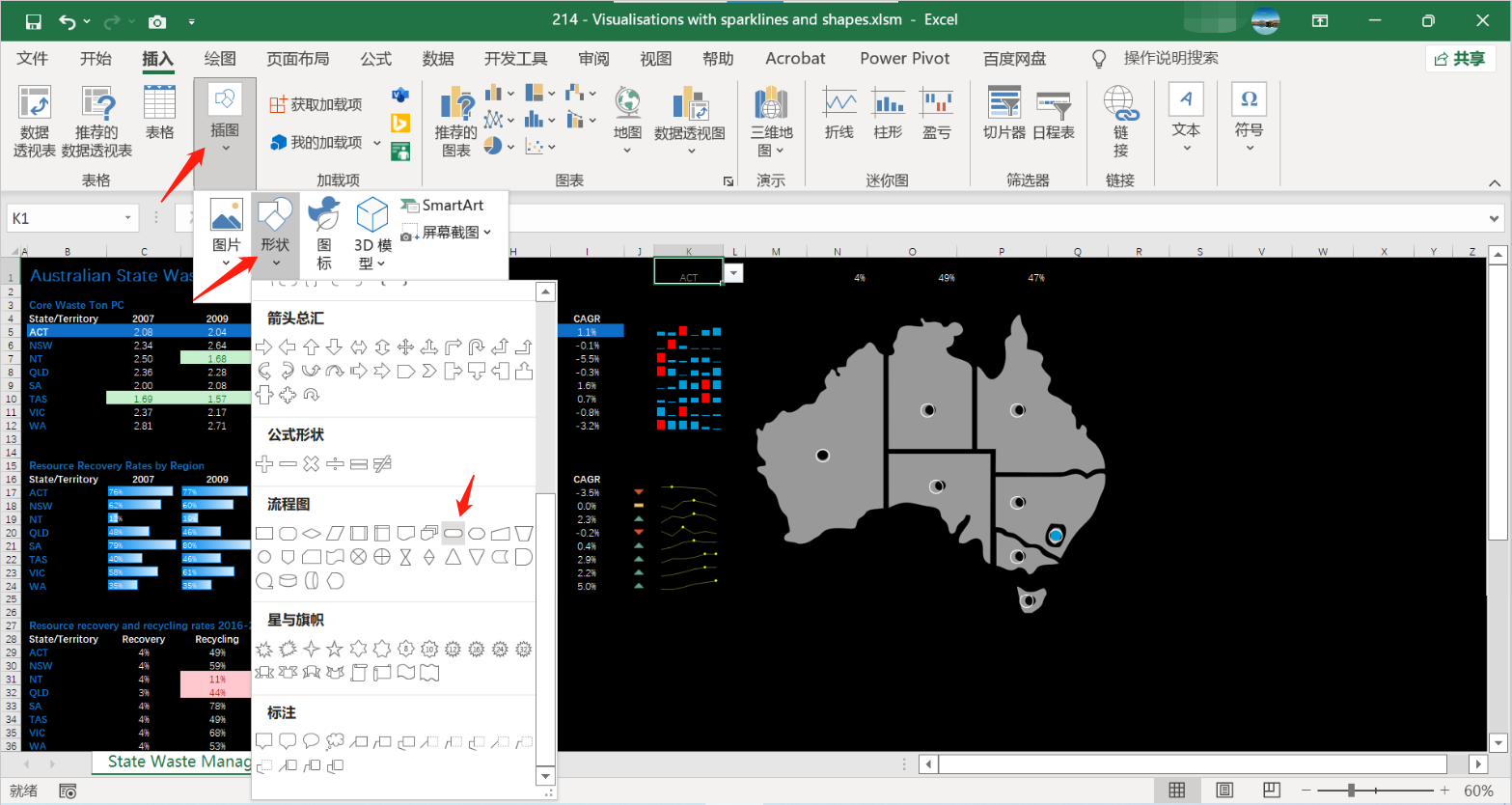1512x805 pixels.
Task: Open PivotChart (数据透视图)
Action: click(x=690, y=121)
